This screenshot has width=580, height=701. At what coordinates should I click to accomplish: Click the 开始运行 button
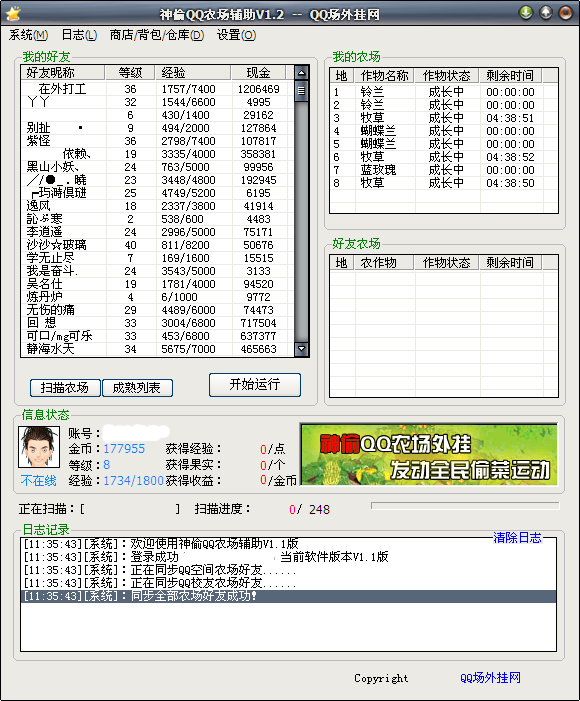(254, 384)
